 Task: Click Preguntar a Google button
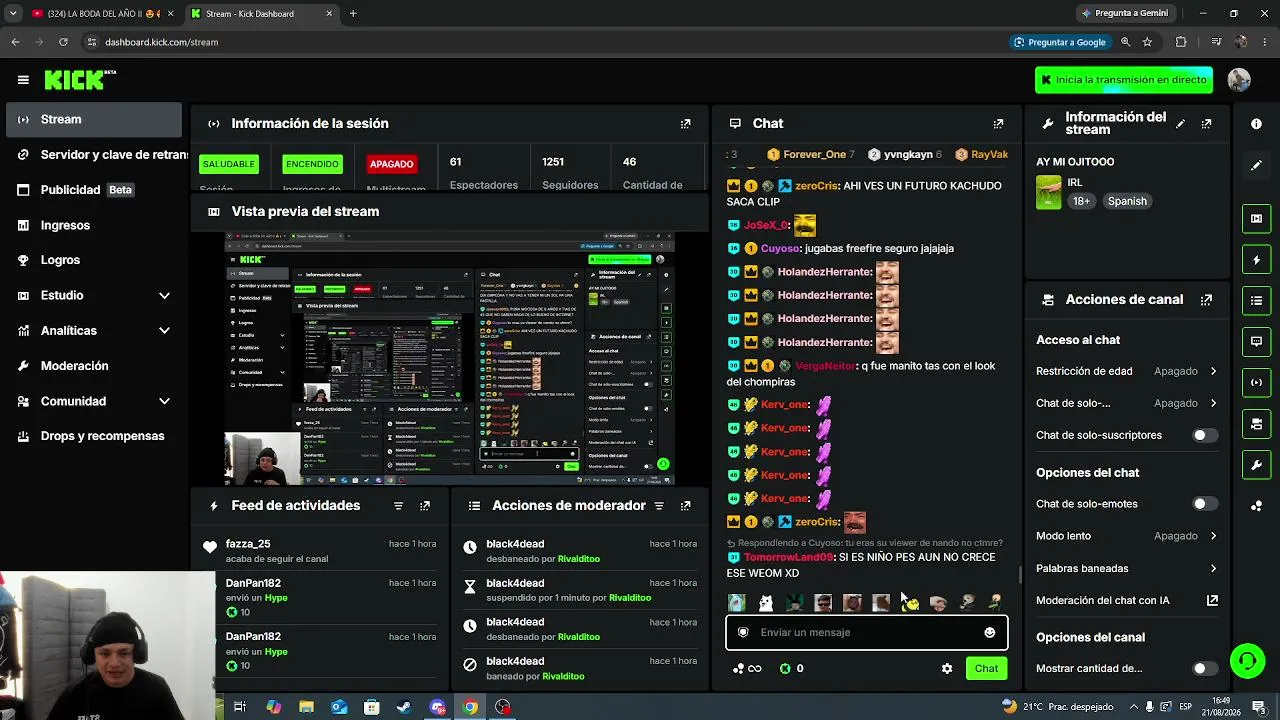(1059, 42)
